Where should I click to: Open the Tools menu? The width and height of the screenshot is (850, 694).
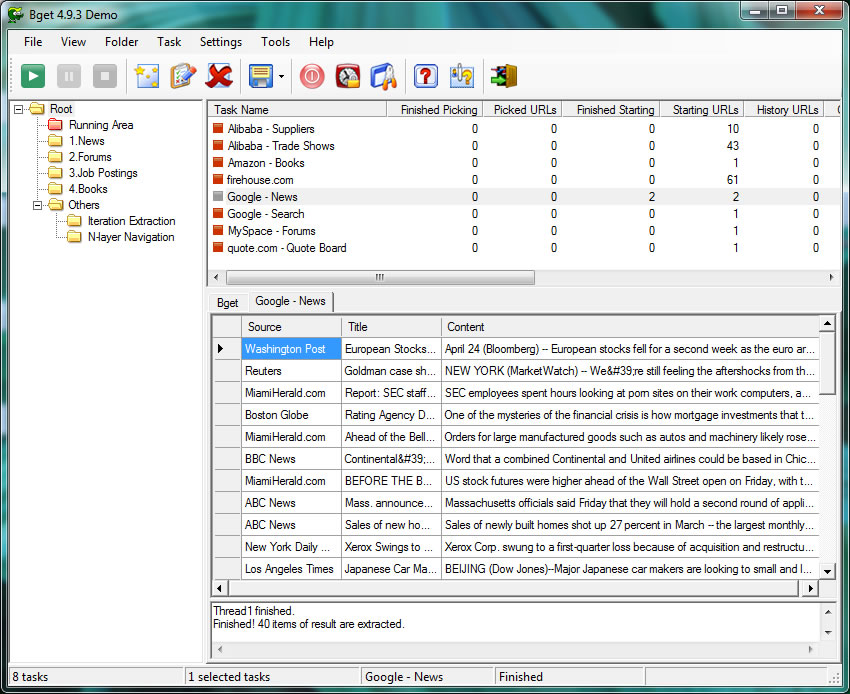pos(275,42)
